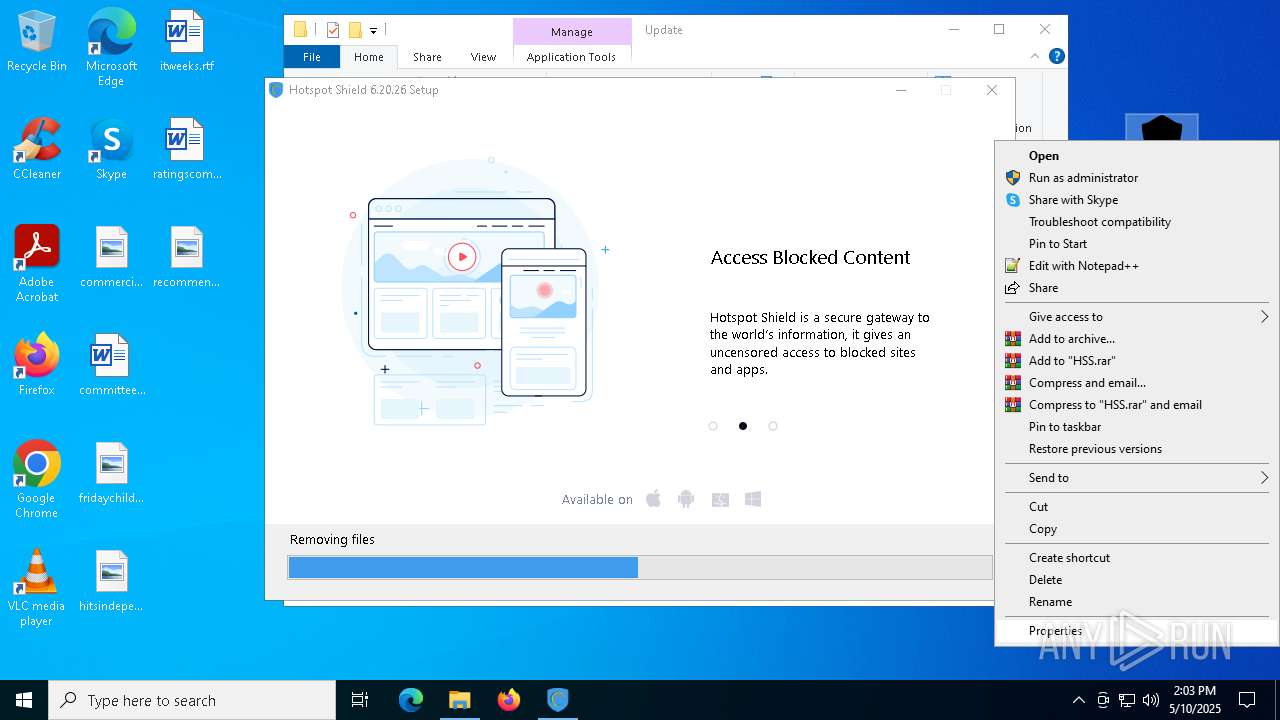1280x720 pixels.
Task: Switch to Hotspot Shield taskbar icon
Action: point(557,700)
